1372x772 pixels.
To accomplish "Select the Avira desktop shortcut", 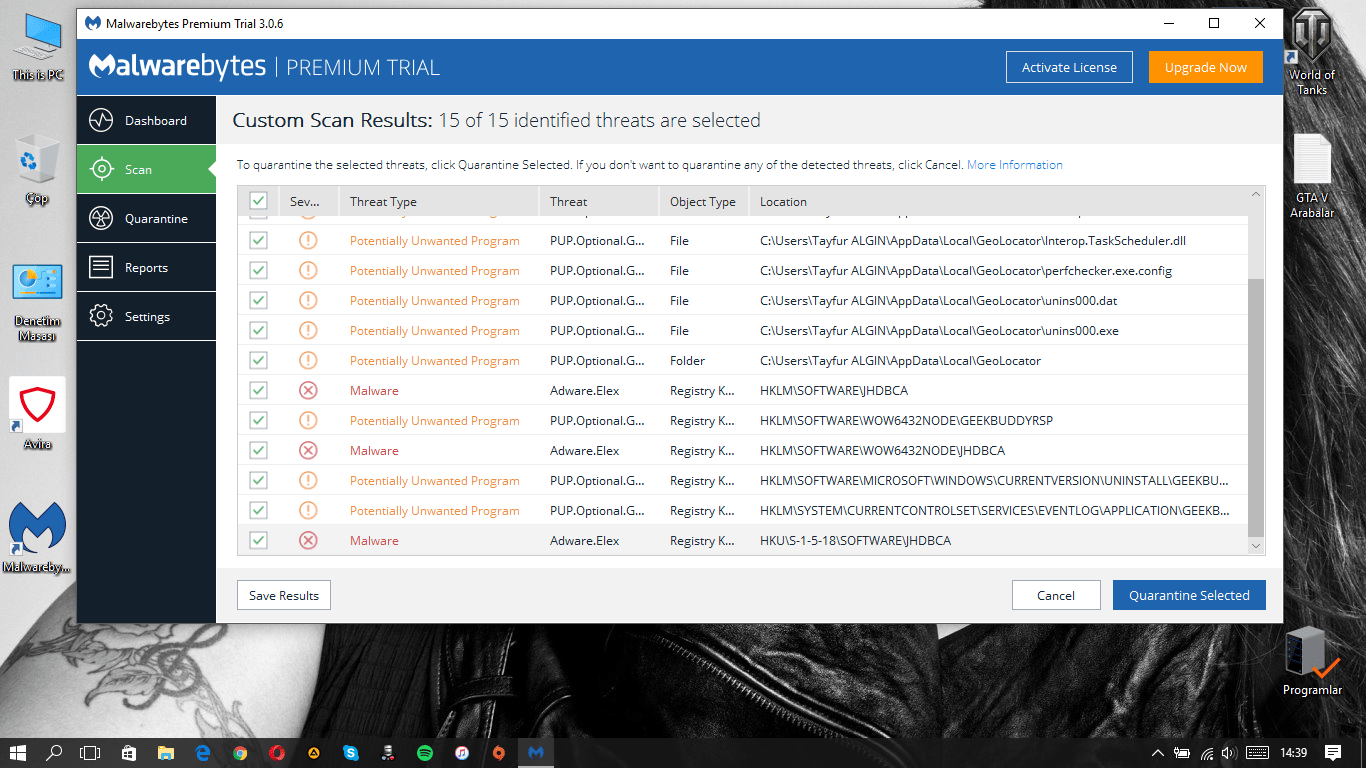I will tap(37, 415).
